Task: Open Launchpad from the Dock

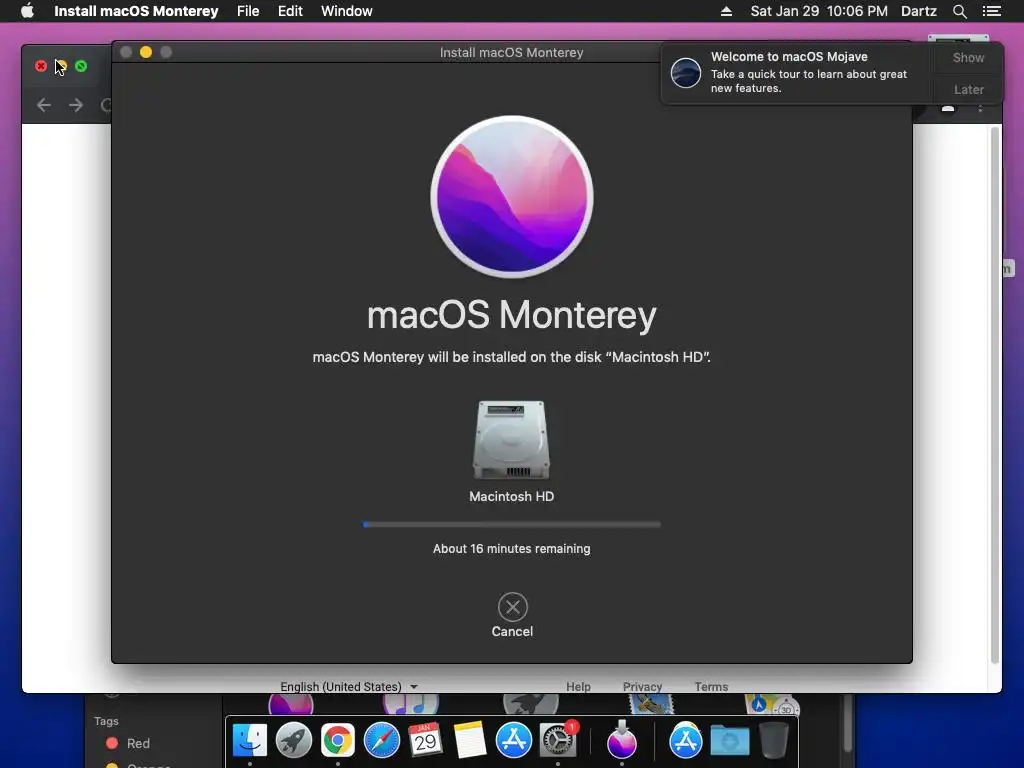Action: tap(293, 741)
